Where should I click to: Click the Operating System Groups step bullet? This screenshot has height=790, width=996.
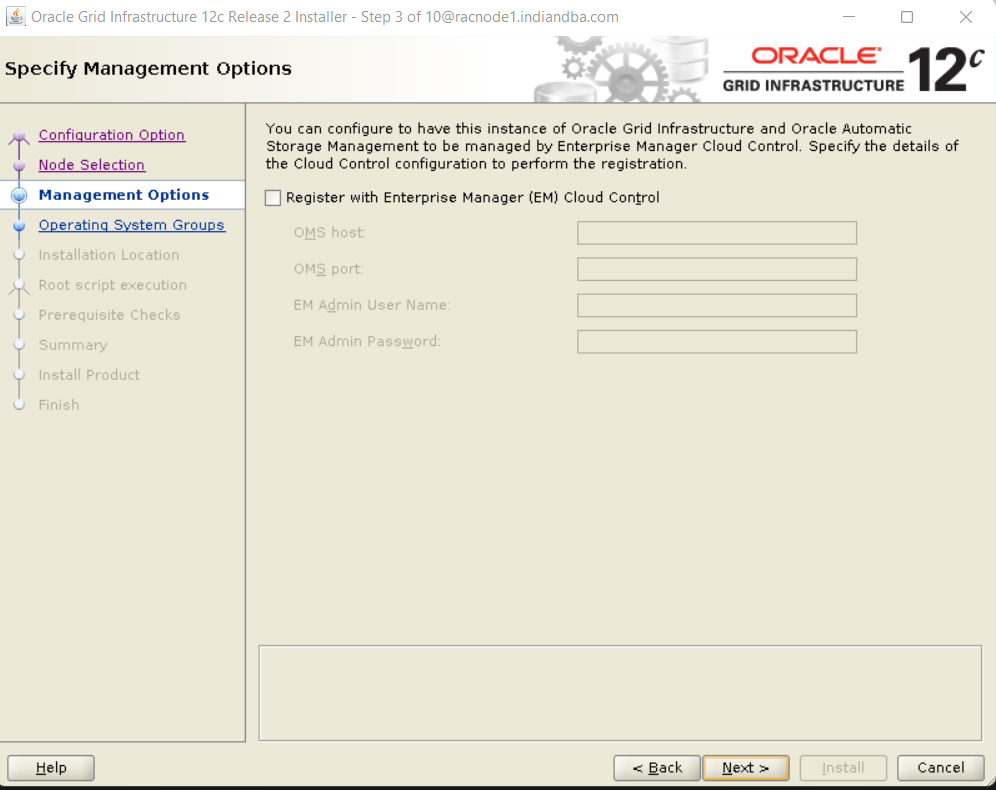coord(19,225)
